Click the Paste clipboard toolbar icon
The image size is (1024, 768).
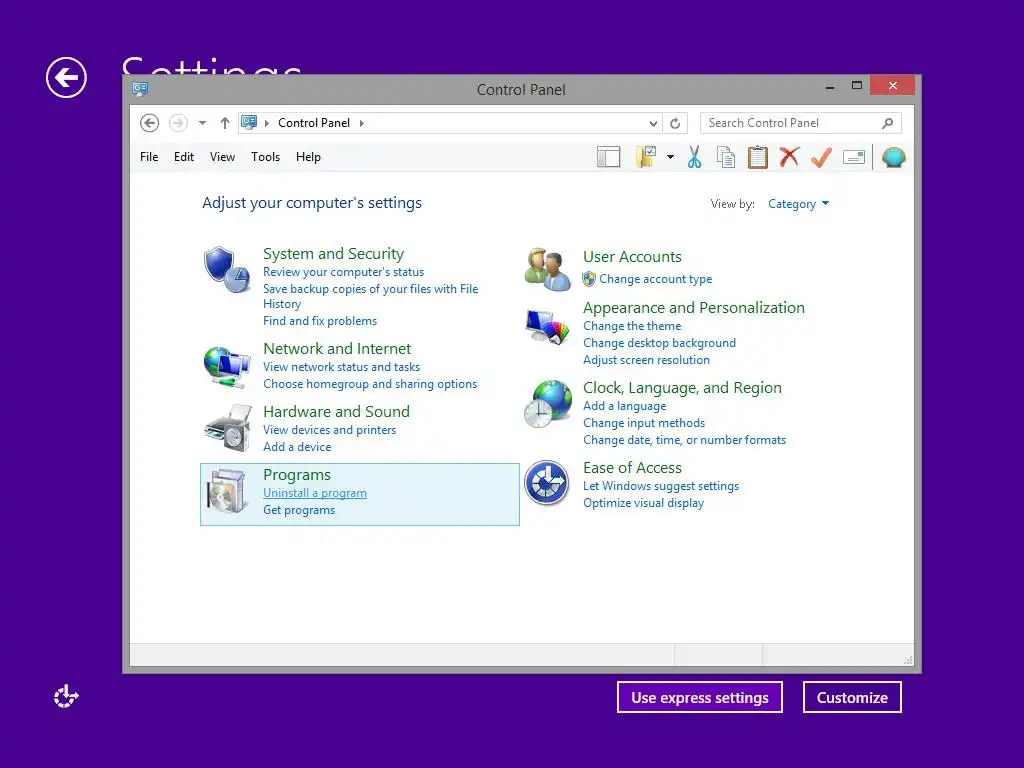(x=758, y=157)
